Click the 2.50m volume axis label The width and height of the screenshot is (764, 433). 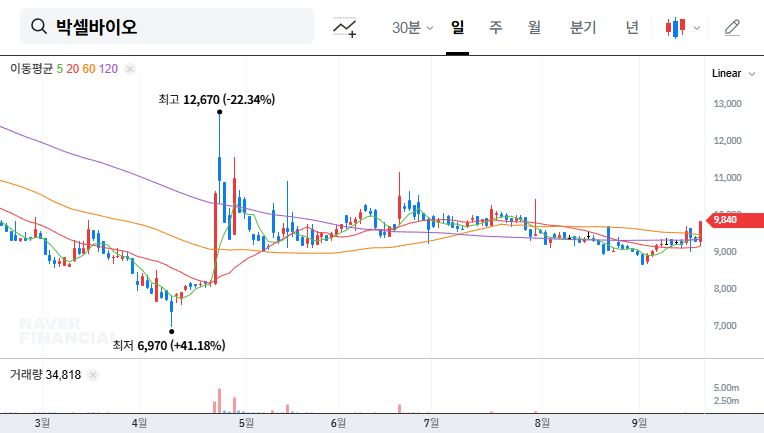(726, 401)
